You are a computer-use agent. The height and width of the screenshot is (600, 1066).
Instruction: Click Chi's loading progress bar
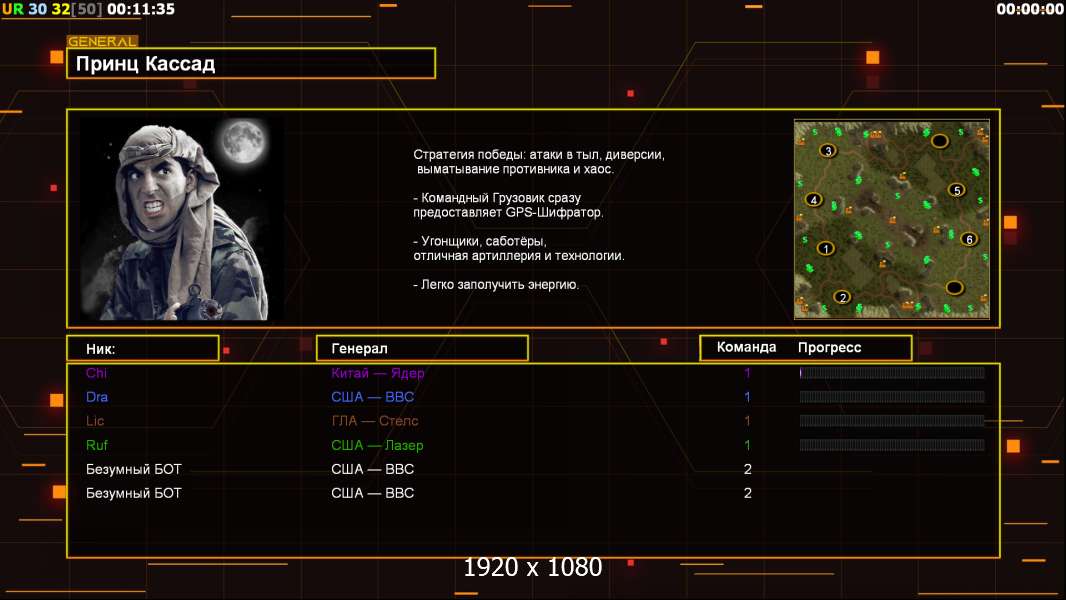892,372
